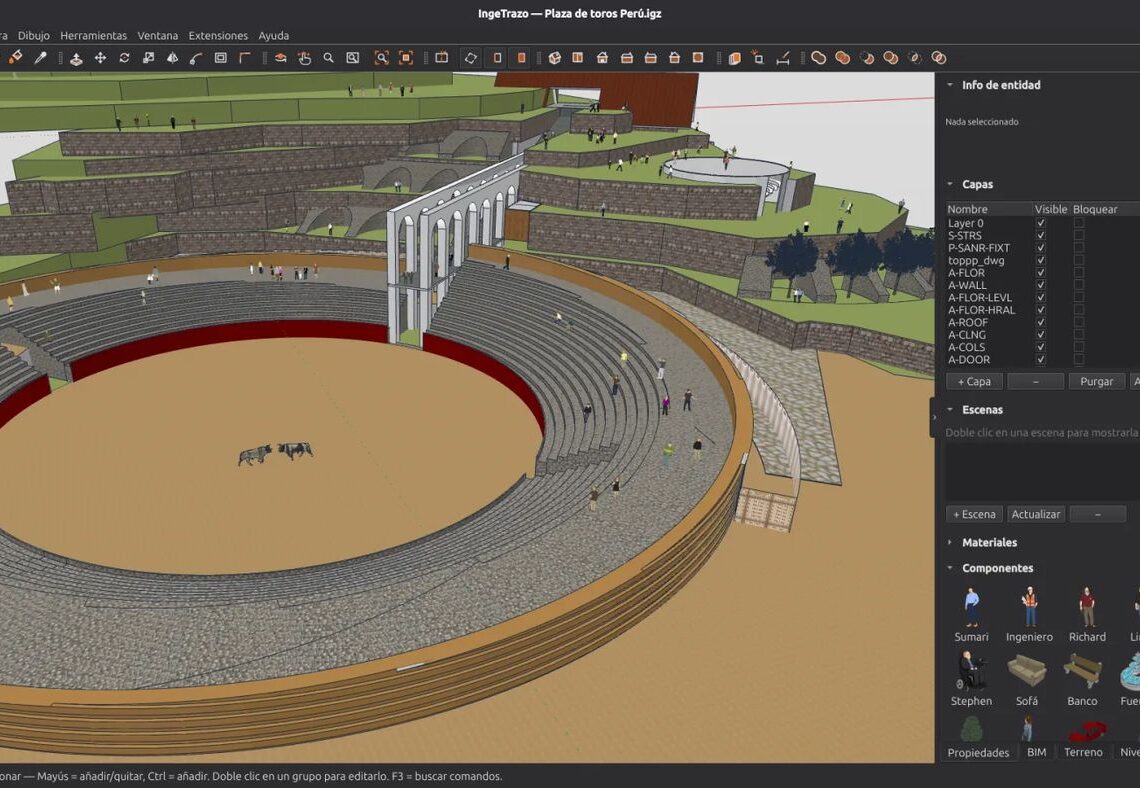Select the Offset tool

coord(220,58)
